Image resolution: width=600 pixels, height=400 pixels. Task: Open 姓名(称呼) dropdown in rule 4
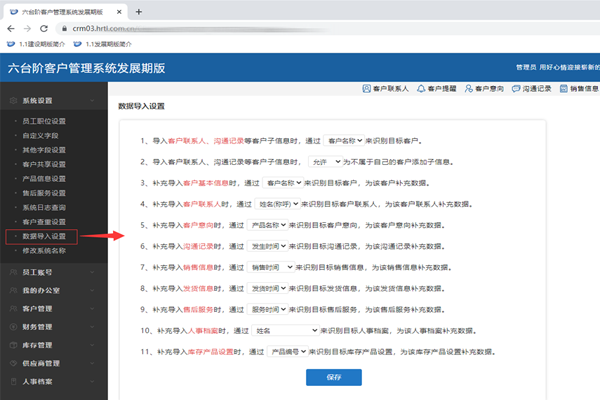click(277, 204)
